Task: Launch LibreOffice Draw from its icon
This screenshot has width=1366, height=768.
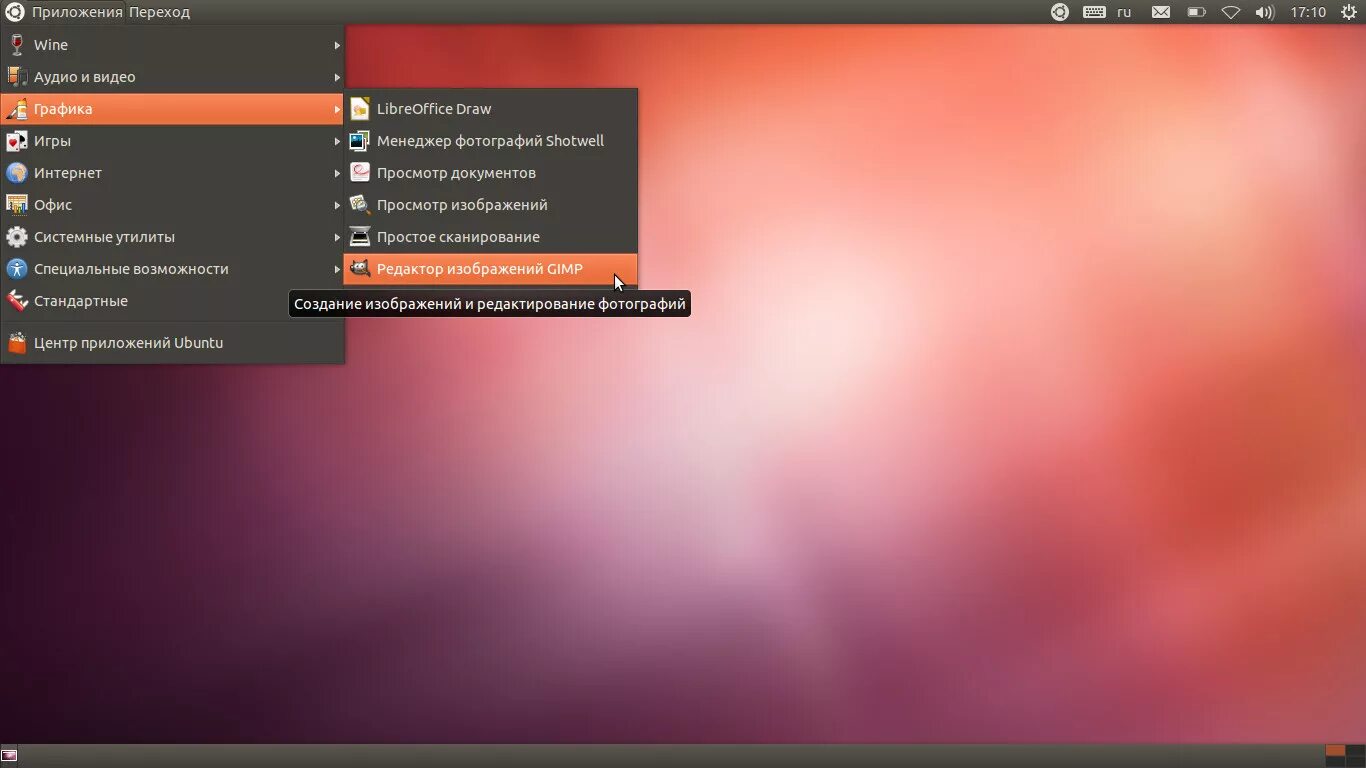Action: [360, 109]
